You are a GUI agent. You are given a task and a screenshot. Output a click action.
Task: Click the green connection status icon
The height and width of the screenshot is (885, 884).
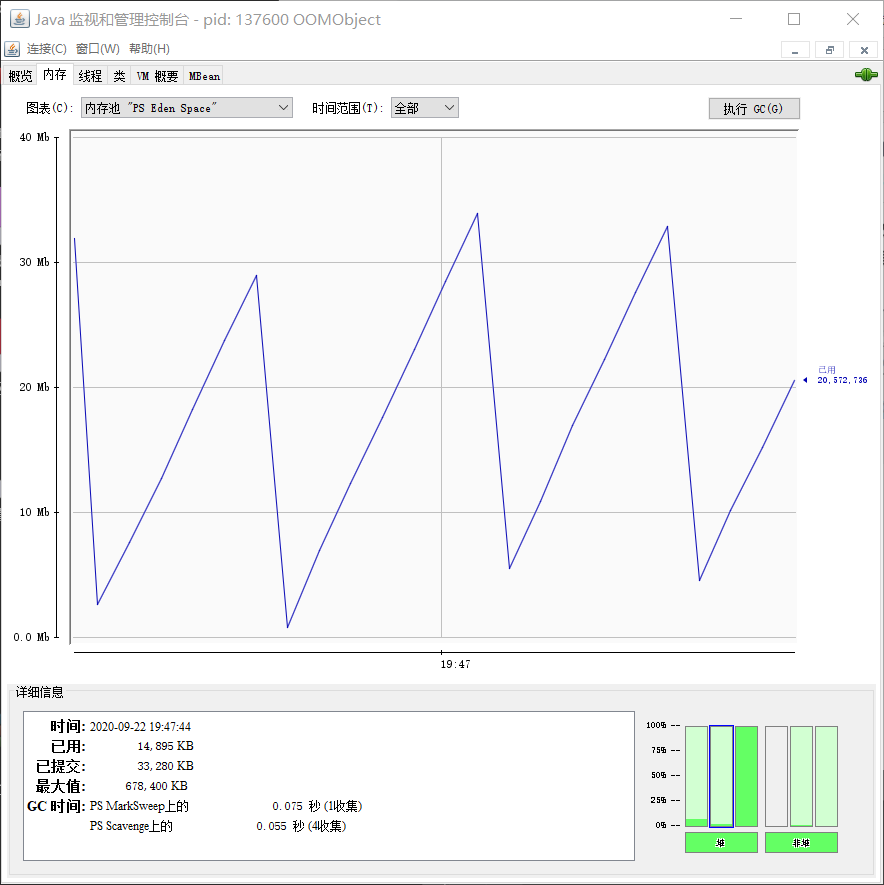(865, 75)
